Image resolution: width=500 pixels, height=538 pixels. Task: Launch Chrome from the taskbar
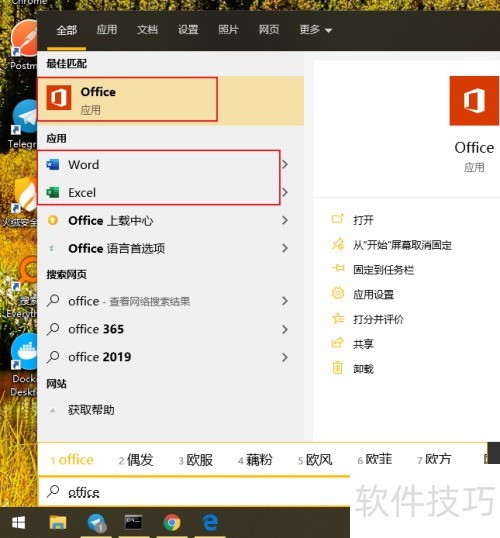(172, 523)
